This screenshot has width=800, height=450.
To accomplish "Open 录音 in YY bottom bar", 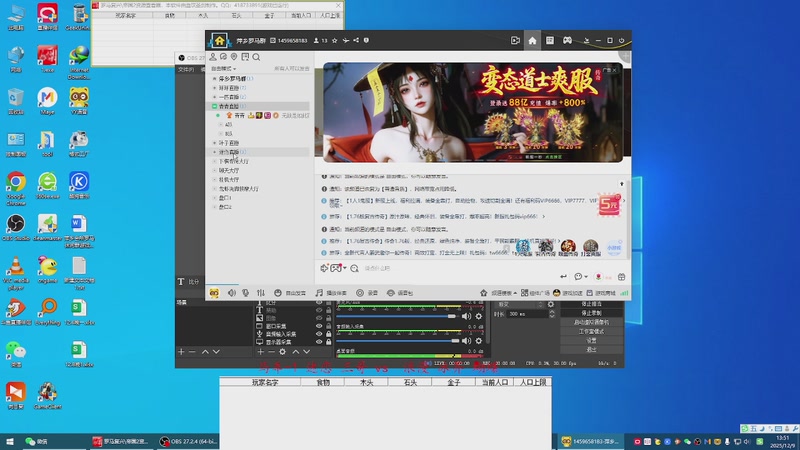I will coord(367,293).
